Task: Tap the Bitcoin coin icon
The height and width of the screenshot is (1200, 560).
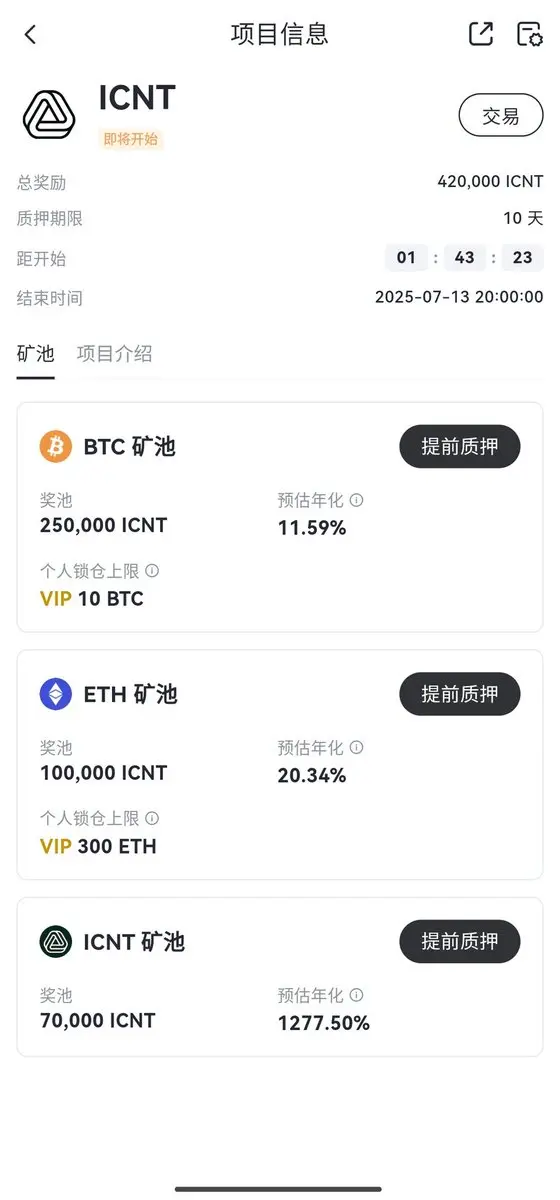Action: (x=56, y=446)
